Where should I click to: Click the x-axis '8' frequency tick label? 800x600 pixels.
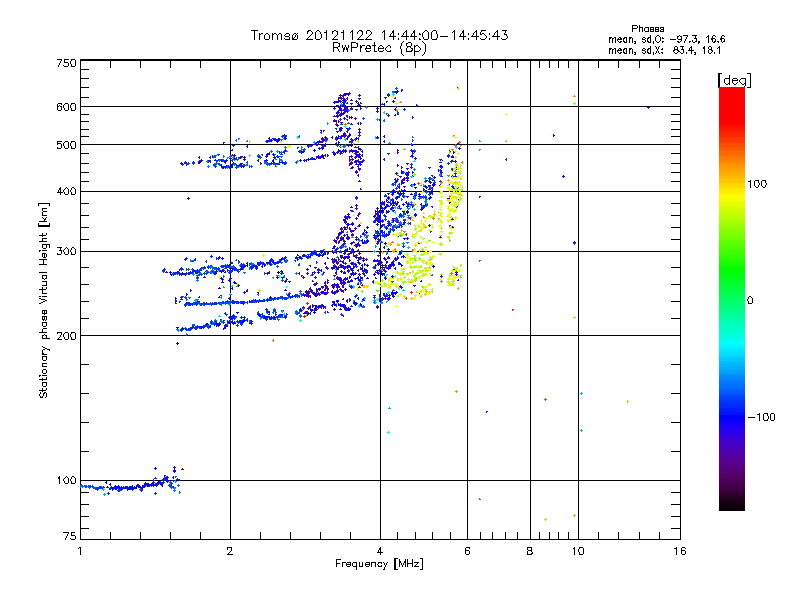[530, 551]
